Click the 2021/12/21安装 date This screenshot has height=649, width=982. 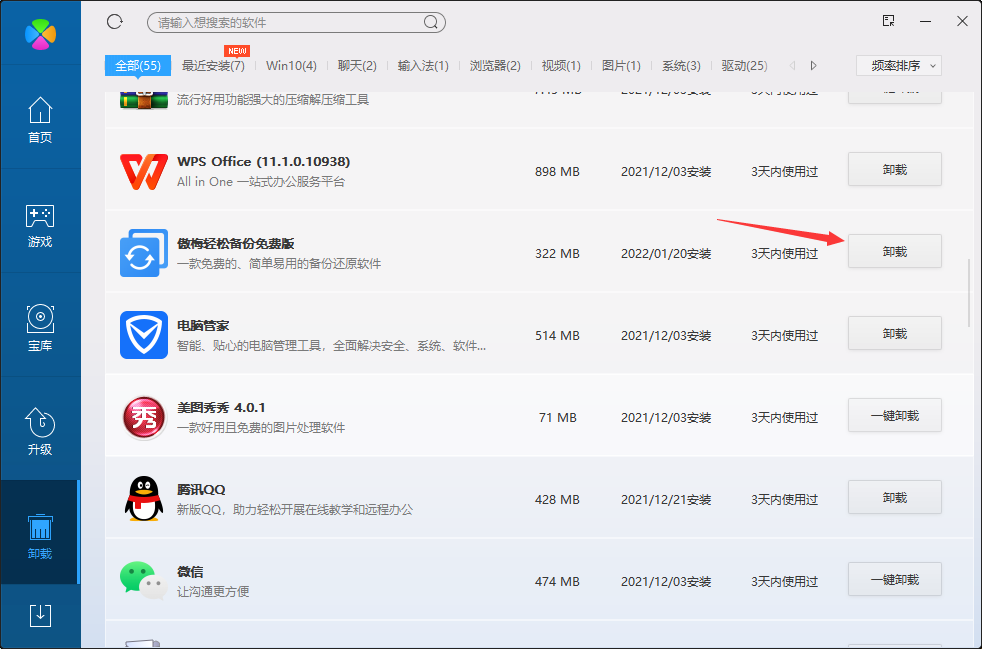666,500
